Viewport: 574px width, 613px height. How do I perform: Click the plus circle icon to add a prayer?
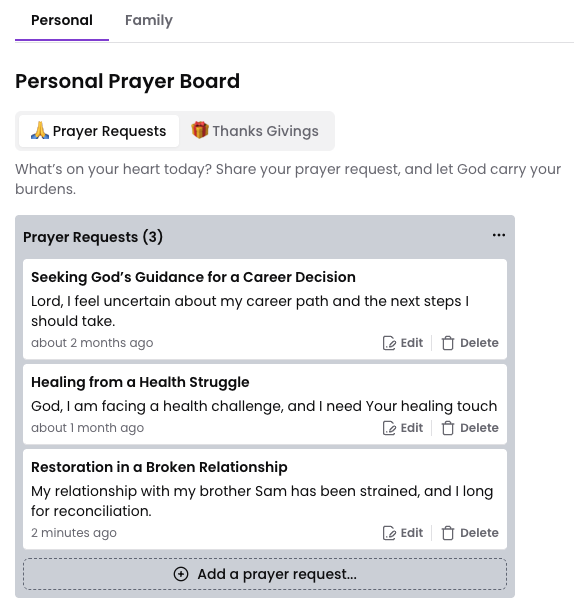[181, 574]
